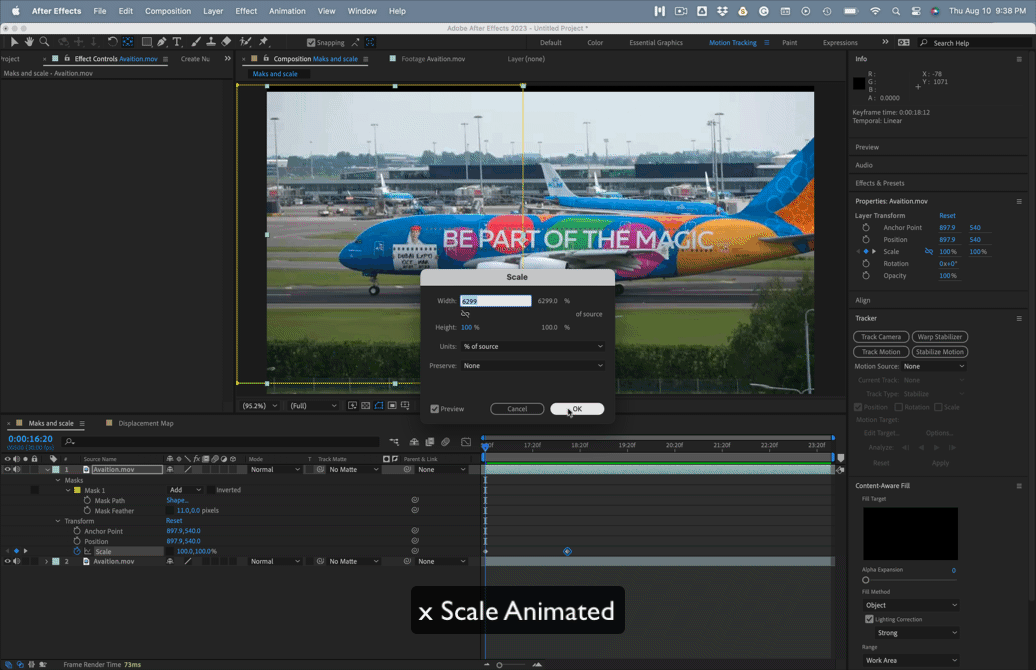This screenshot has width=1036, height=670.
Task: Select the Roto Brush tool
Action: (x=245, y=42)
